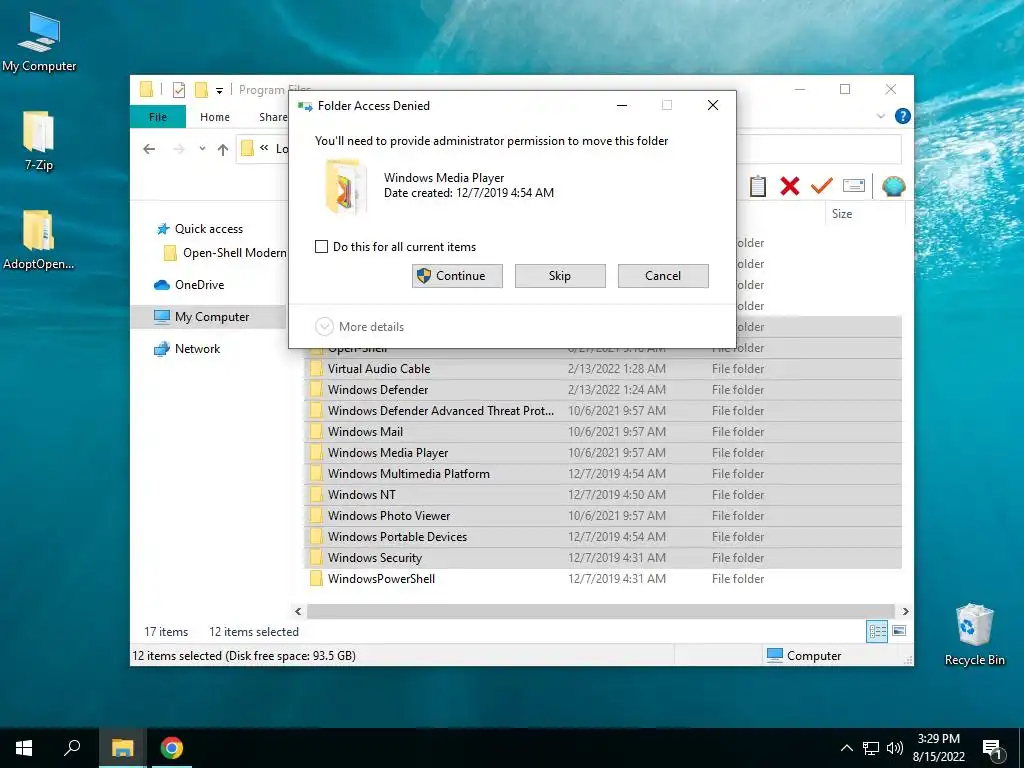
Task: Switch to details view icon
Action: pyautogui.click(x=877, y=631)
